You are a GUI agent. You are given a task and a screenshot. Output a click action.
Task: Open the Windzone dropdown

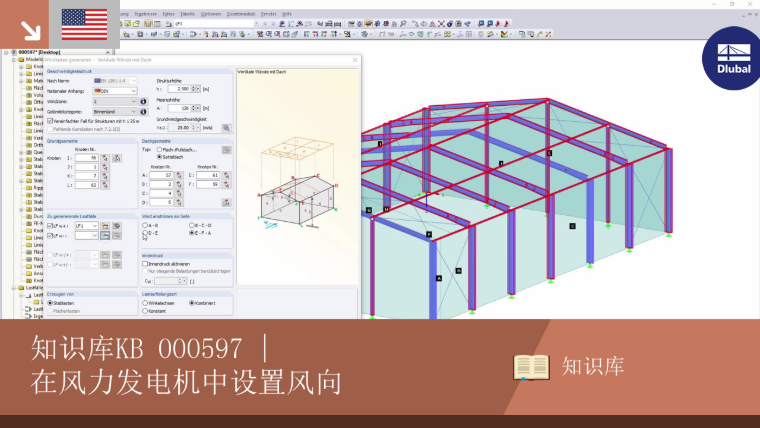[x=115, y=101]
